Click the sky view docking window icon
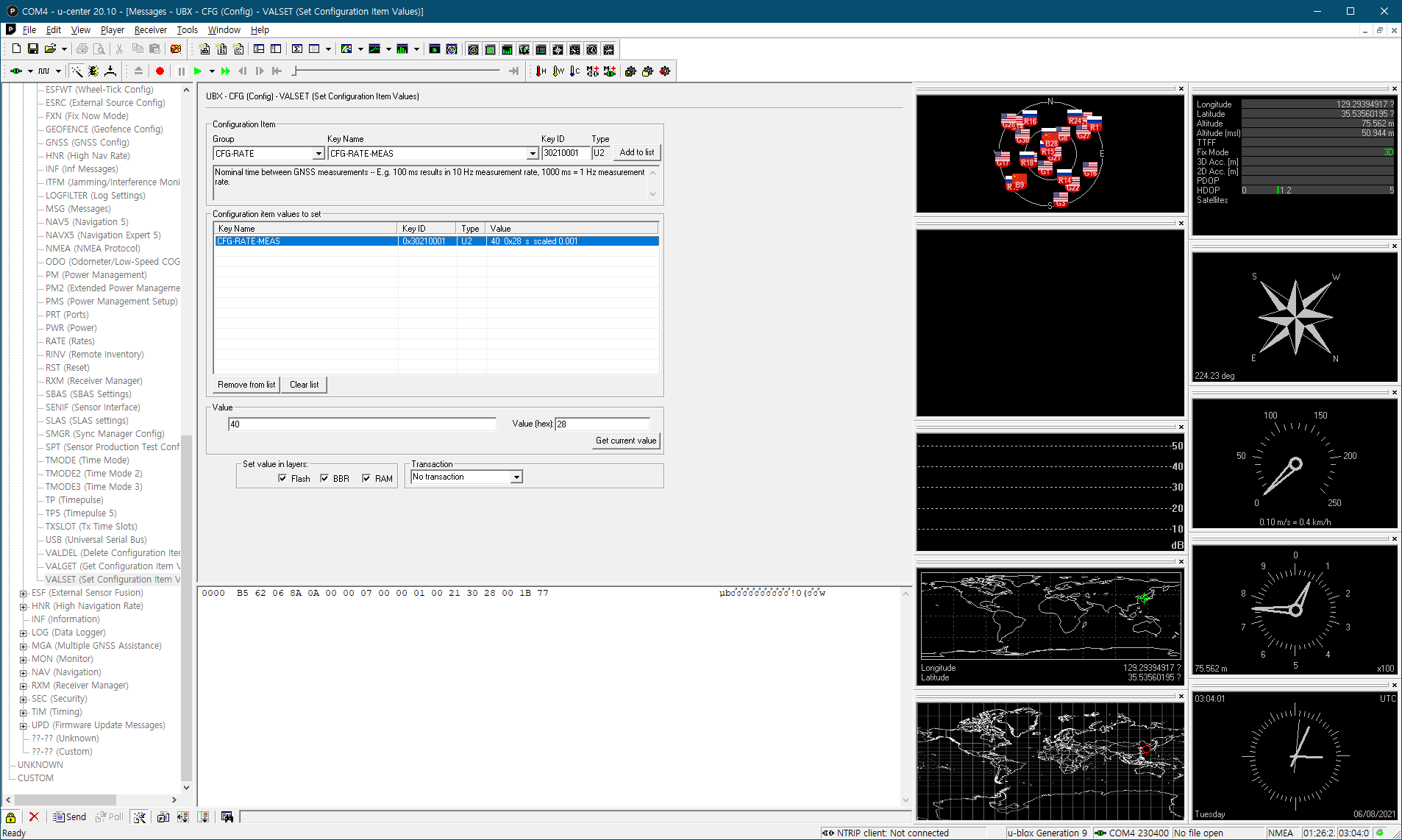Viewport: 1402px width, 840px height. [x=474, y=49]
